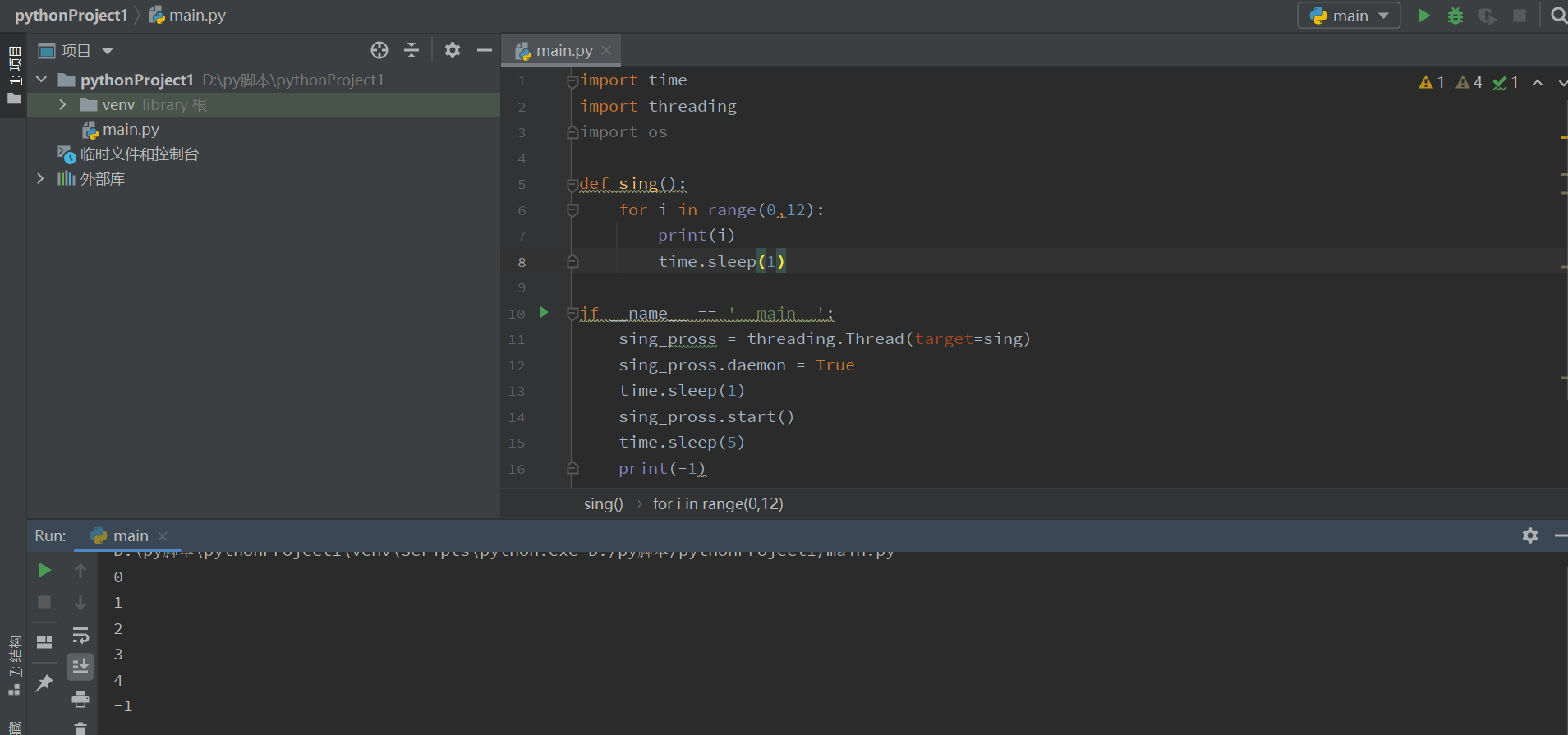1568x735 pixels.
Task: Select main.py in the project tree
Action: (131, 130)
